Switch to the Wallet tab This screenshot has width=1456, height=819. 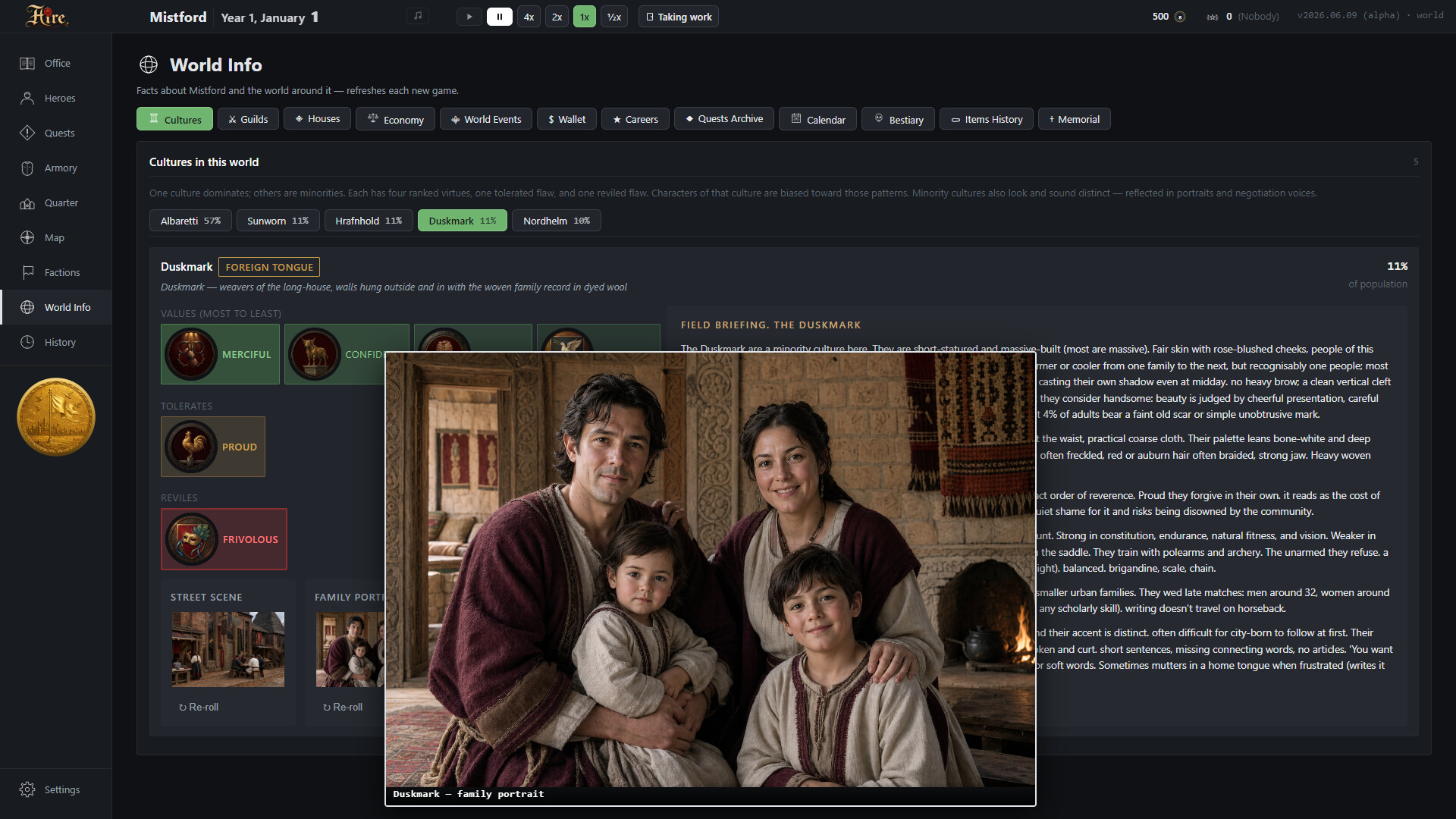[x=566, y=119]
